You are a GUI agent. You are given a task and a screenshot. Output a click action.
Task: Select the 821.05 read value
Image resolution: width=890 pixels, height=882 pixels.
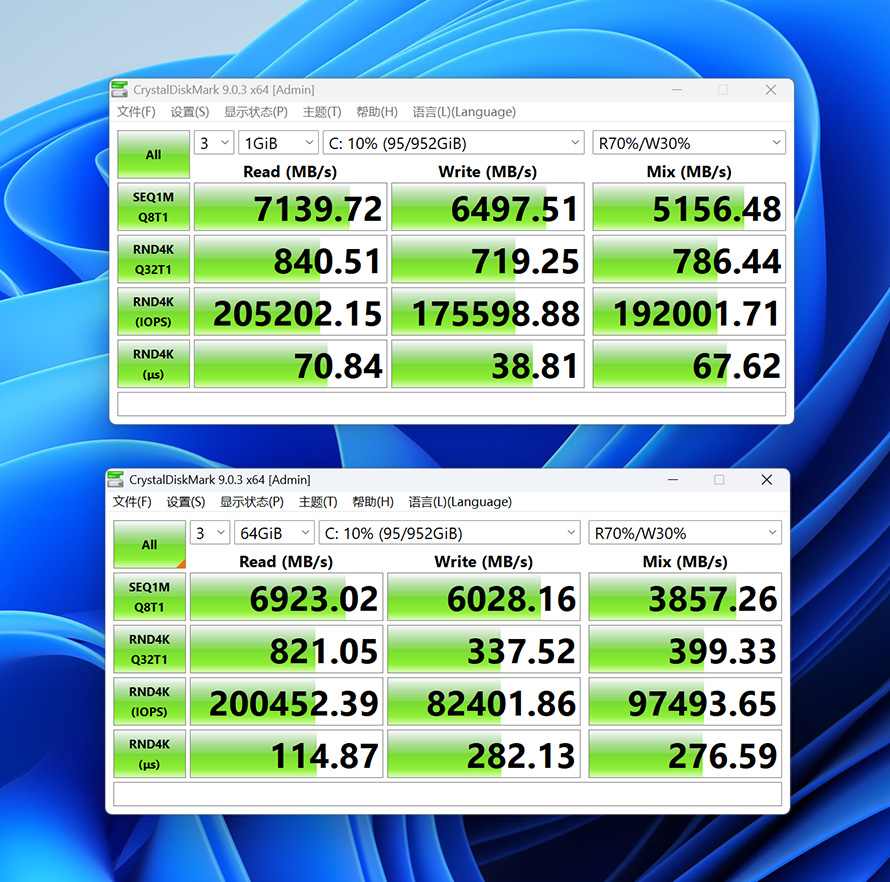point(287,649)
